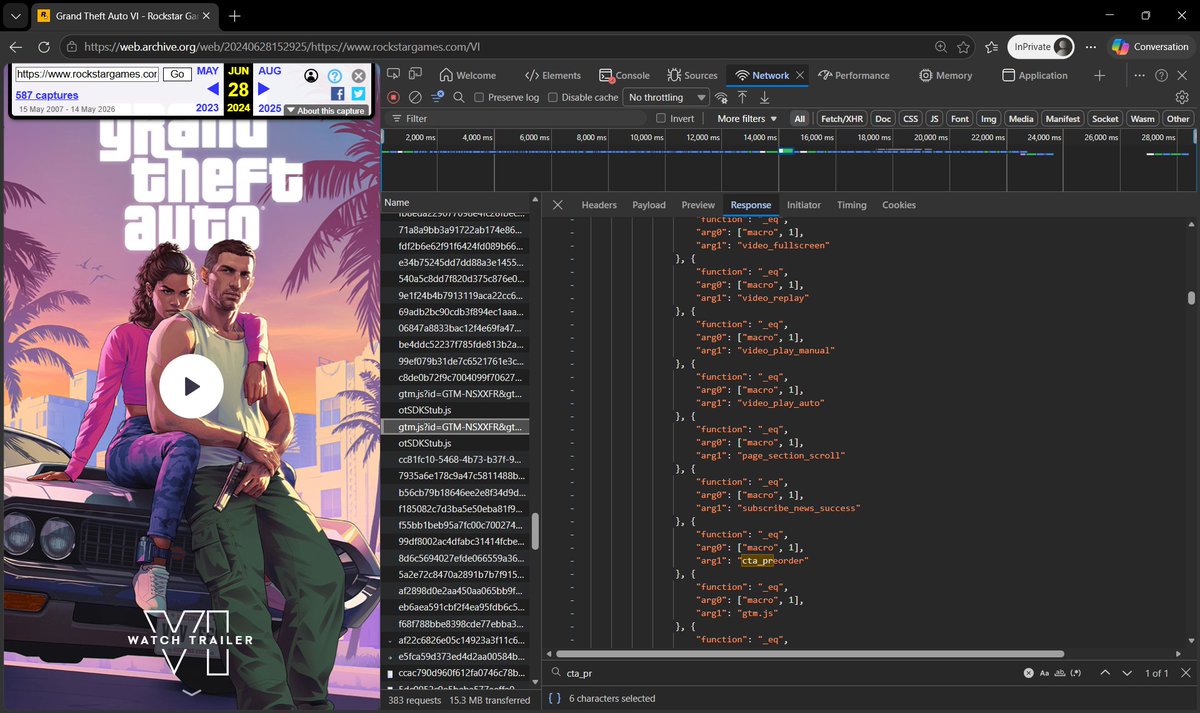Clear the cta_pr search text
The width and height of the screenshot is (1200, 713).
pos(1028,673)
